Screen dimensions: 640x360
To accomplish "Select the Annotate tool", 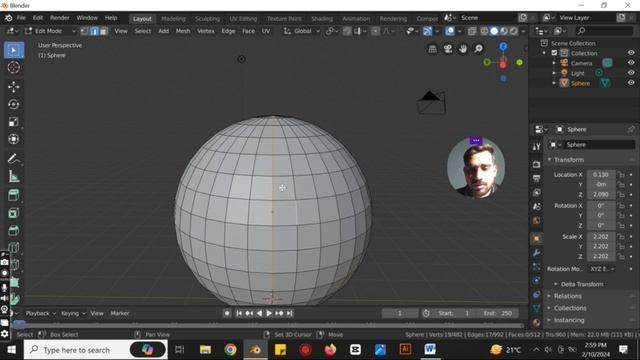I will (x=13, y=159).
